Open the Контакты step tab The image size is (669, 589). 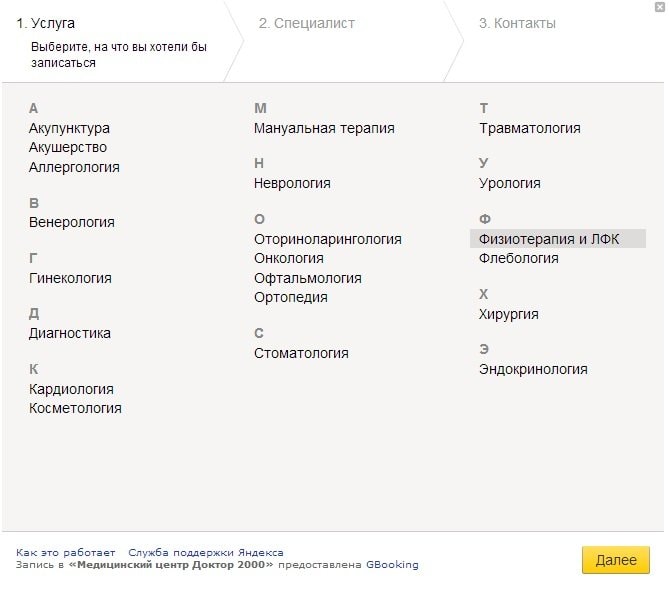(517, 23)
